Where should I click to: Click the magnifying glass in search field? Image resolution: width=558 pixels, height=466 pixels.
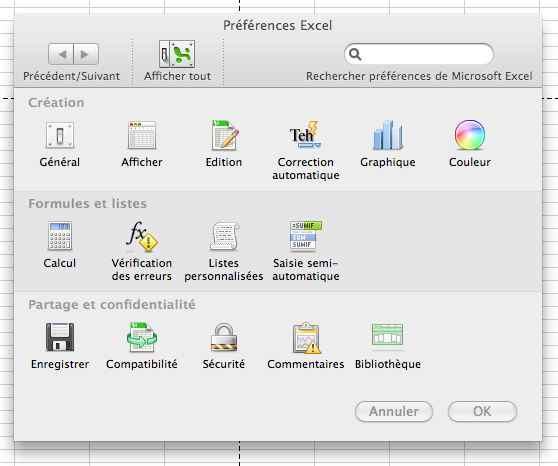pos(355,54)
